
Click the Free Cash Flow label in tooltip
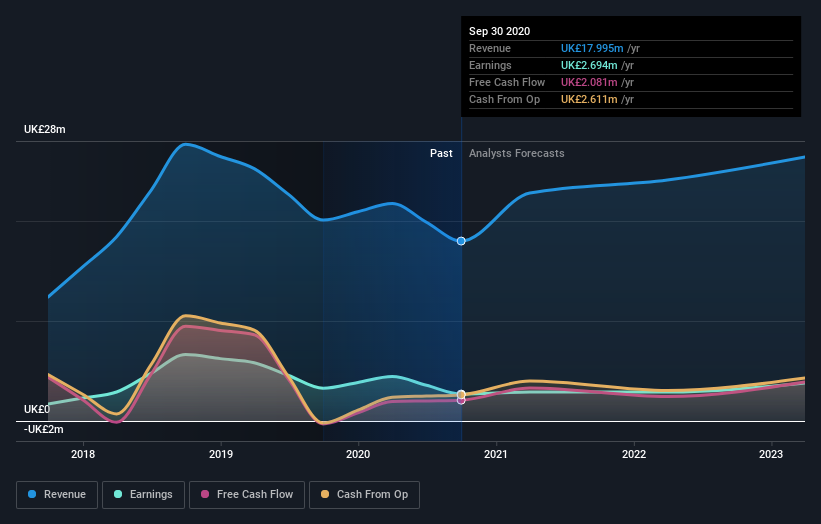coord(507,82)
